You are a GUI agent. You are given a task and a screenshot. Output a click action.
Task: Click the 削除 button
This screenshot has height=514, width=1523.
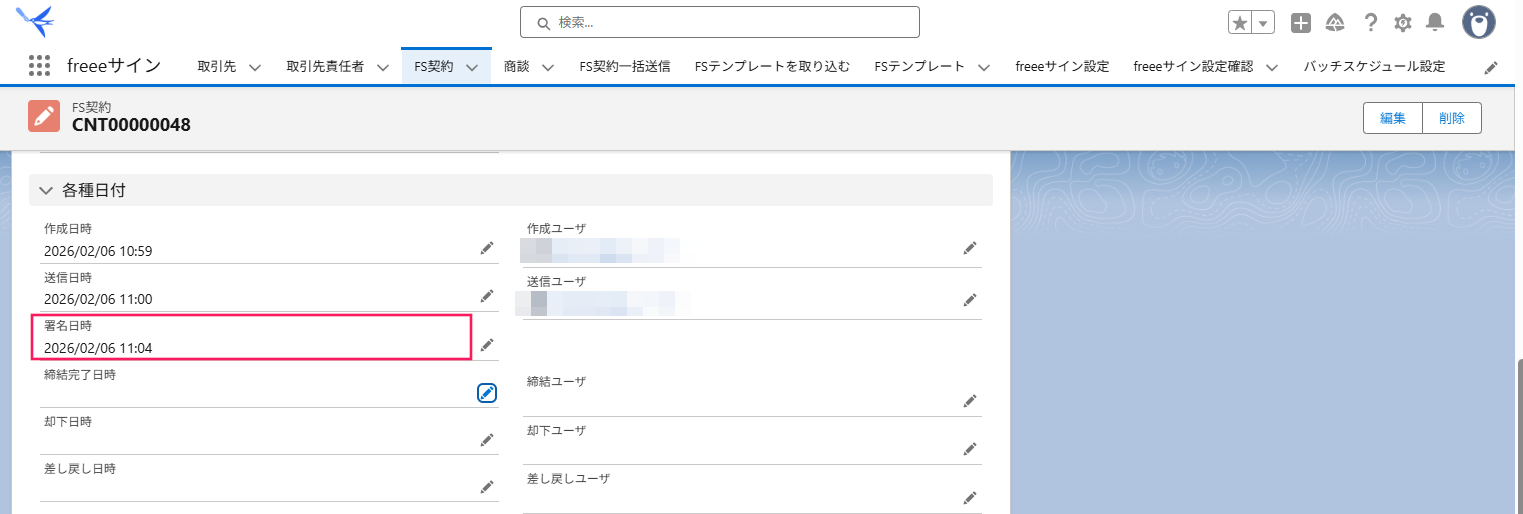pyautogui.click(x=1452, y=117)
